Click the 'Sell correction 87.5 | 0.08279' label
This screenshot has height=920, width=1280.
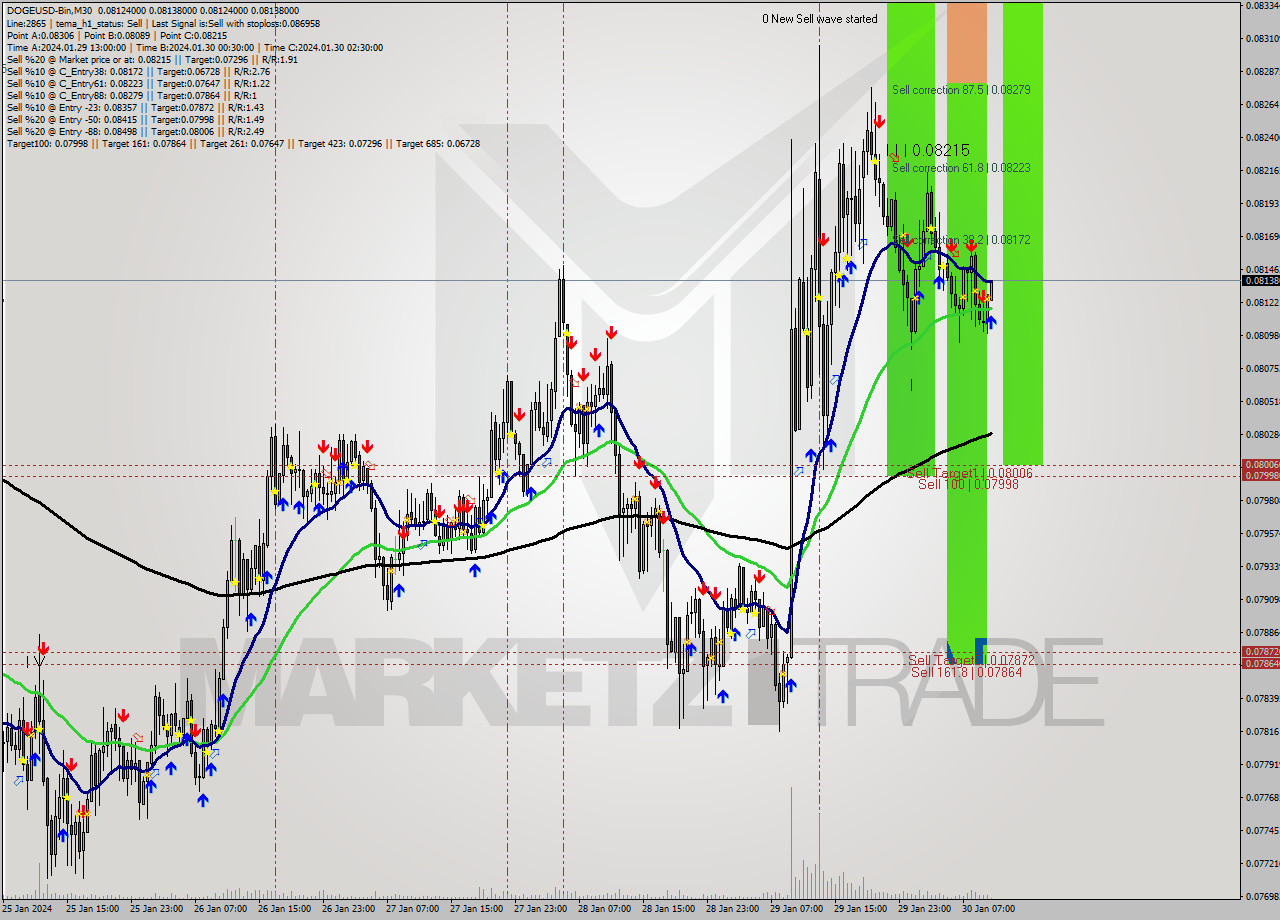tap(961, 90)
